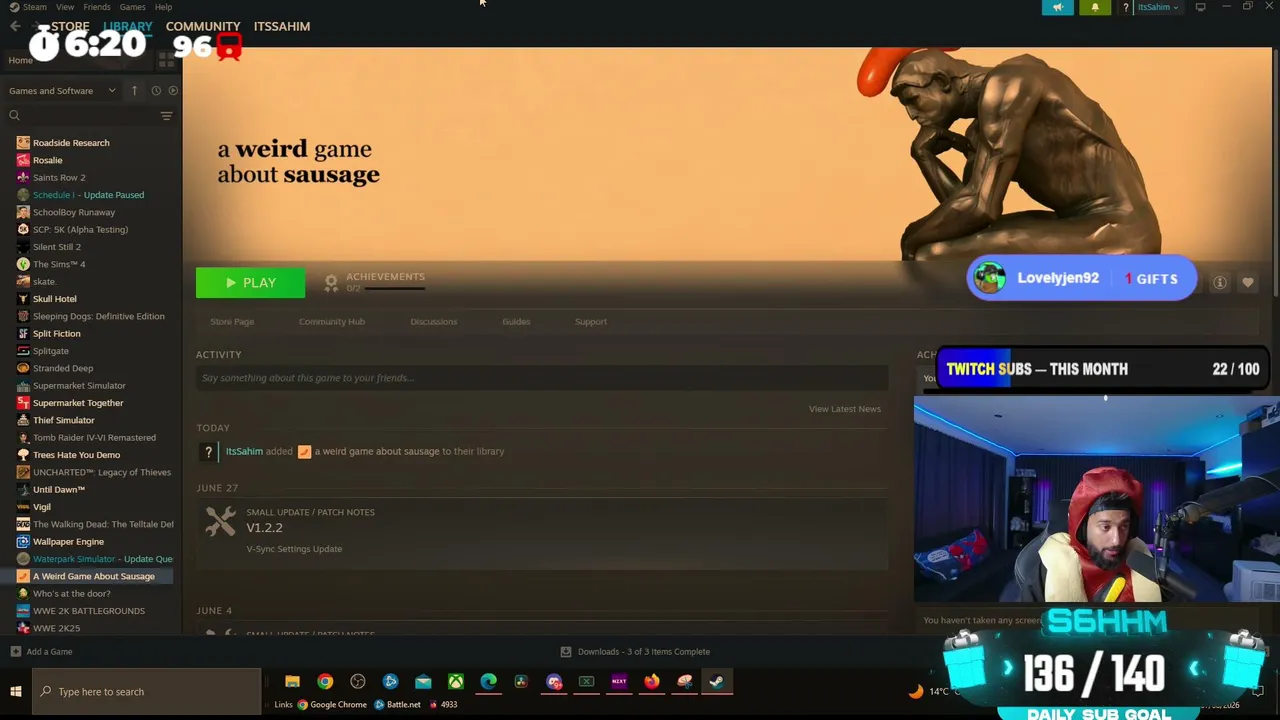Open the Xbox app from the taskbar
1280x720 pixels.
[456, 682]
